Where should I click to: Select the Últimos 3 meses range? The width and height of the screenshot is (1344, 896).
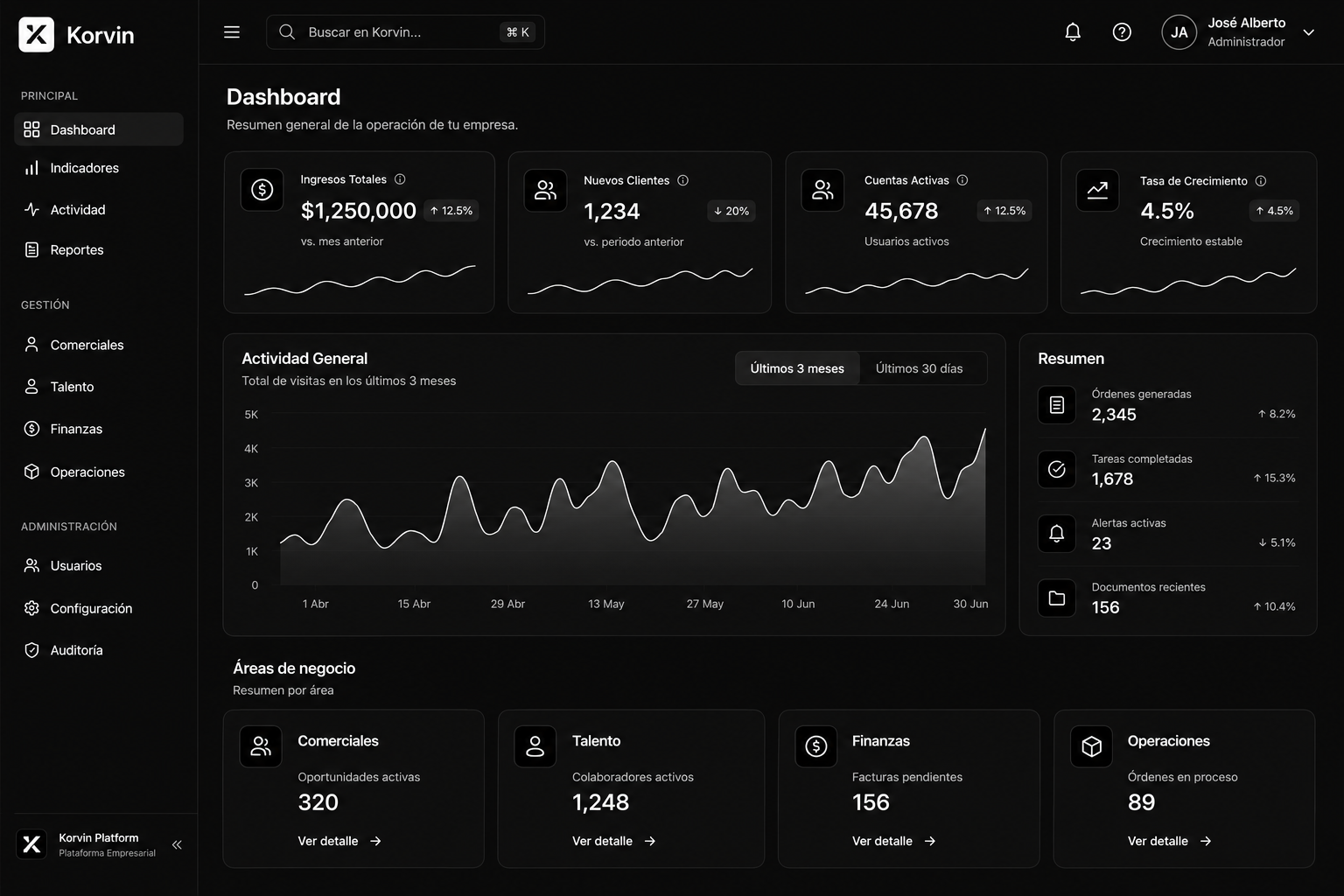(797, 368)
